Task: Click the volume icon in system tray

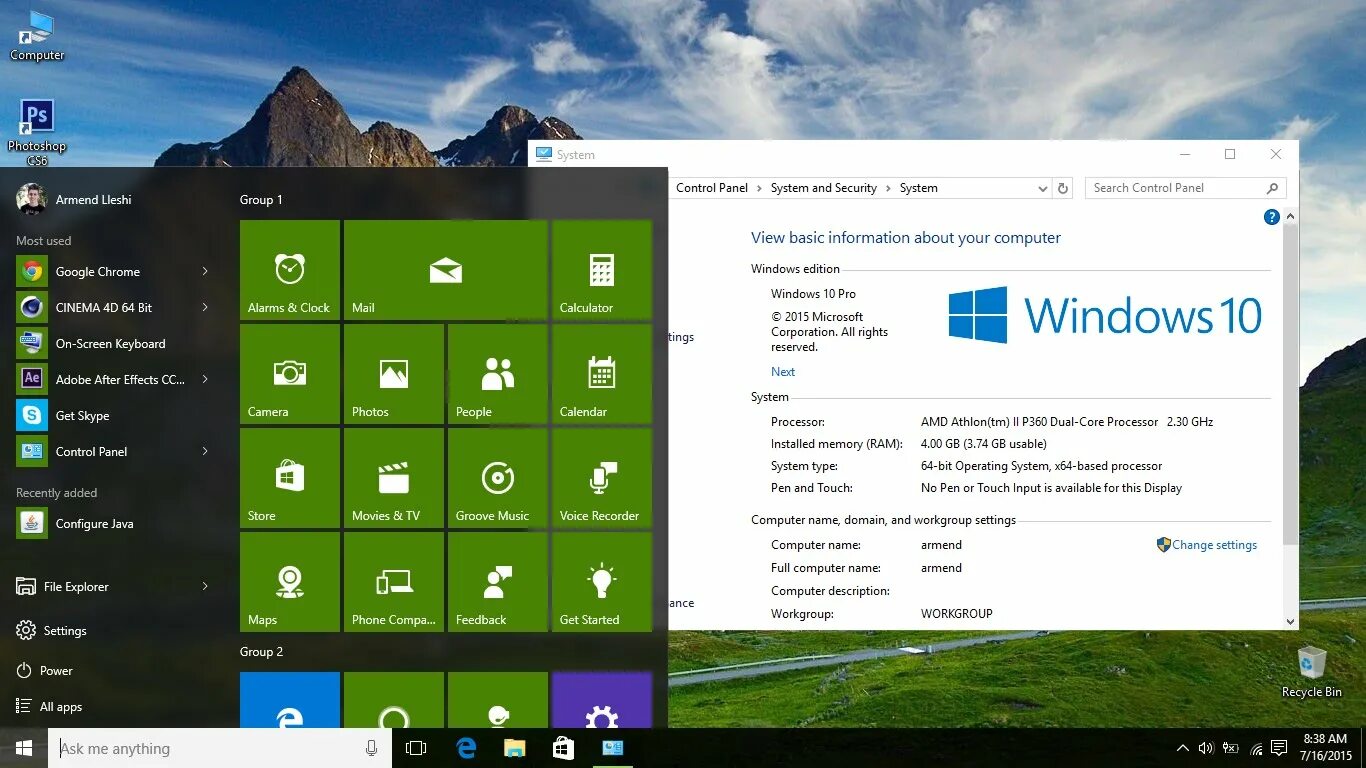Action: click(1205, 748)
